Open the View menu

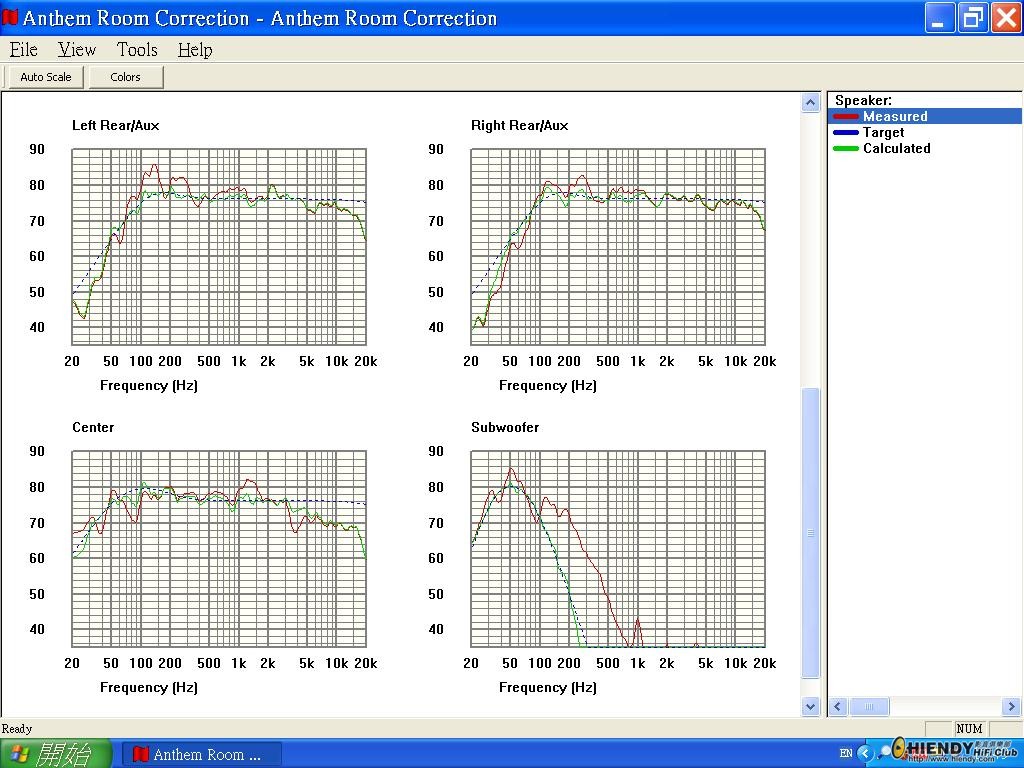pos(76,50)
